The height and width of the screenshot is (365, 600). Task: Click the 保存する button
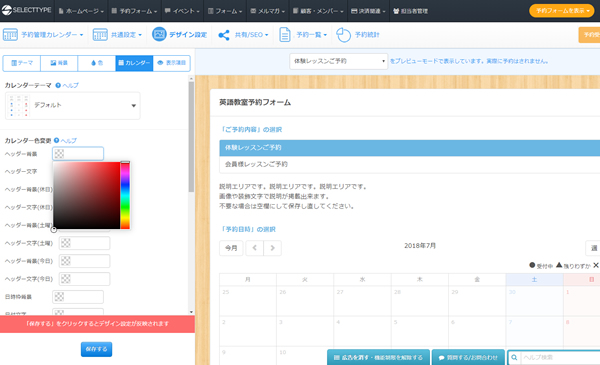(96, 349)
